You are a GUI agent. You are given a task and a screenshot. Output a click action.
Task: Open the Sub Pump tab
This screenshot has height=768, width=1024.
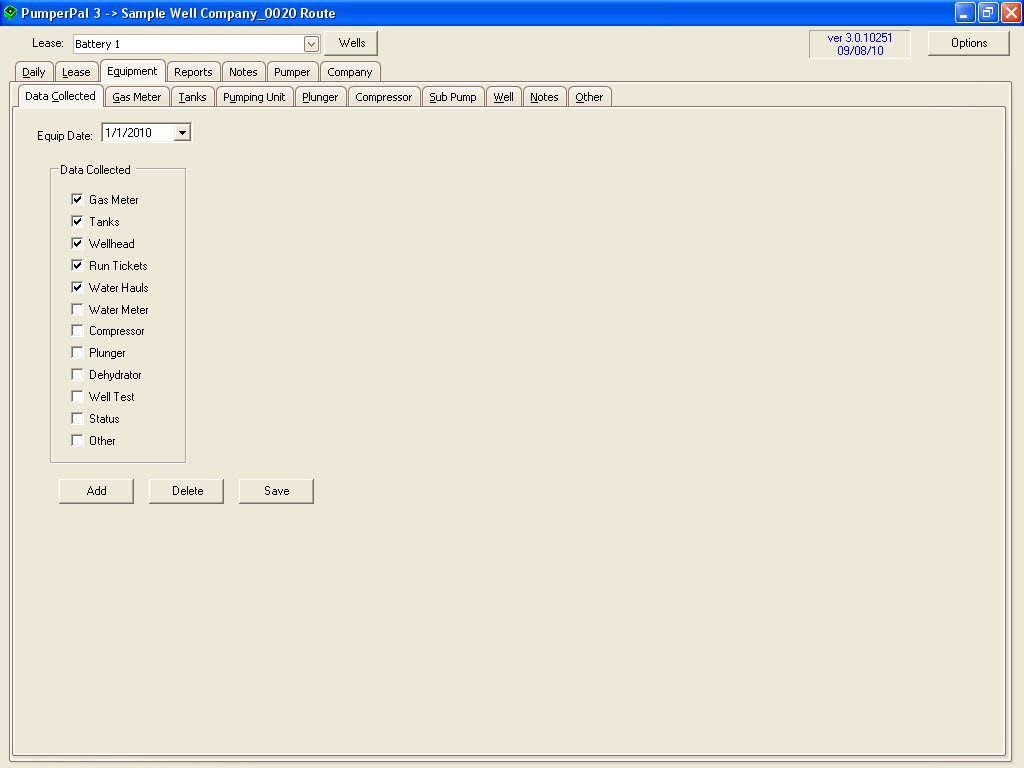(453, 96)
